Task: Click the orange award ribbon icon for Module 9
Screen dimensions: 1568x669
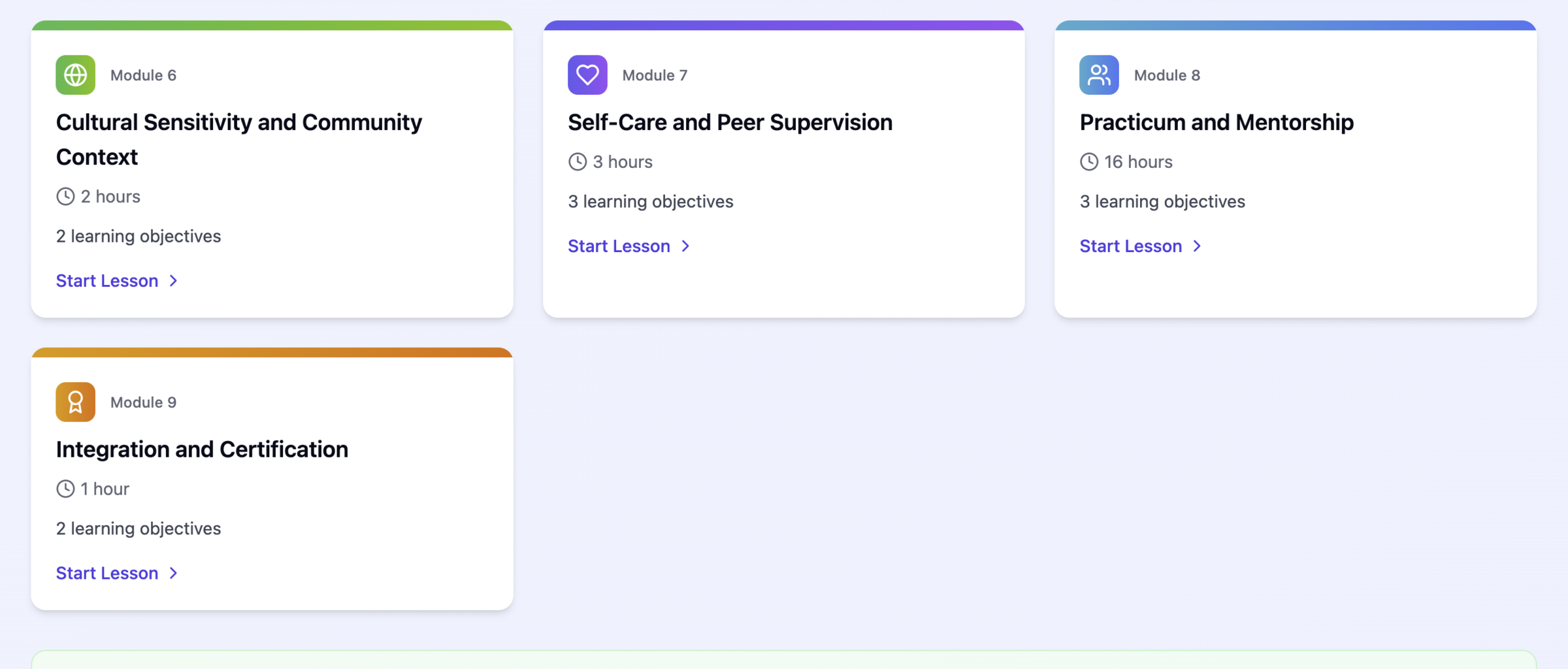Action: pyautogui.click(x=75, y=402)
